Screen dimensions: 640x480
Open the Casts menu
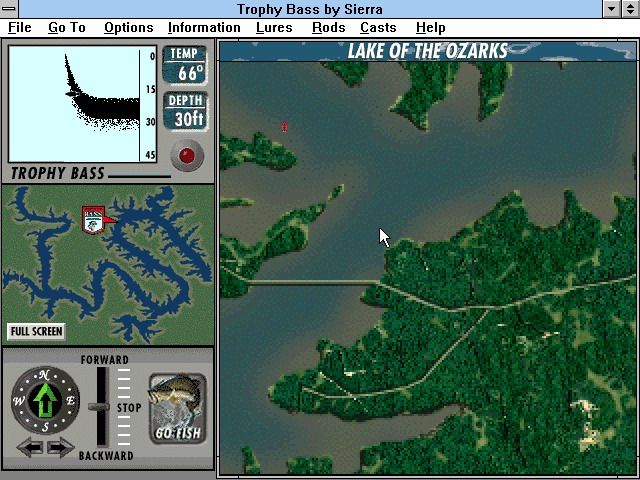tap(378, 27)
